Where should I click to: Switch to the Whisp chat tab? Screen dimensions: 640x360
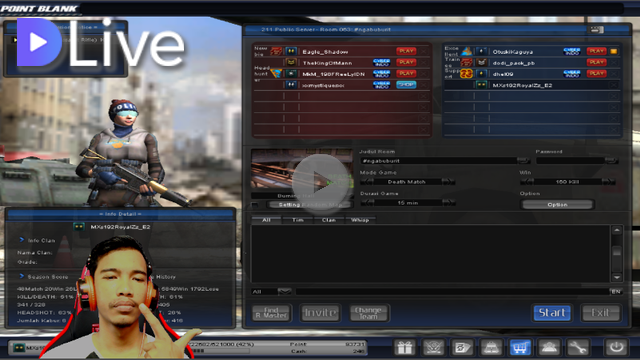[360, 220]
